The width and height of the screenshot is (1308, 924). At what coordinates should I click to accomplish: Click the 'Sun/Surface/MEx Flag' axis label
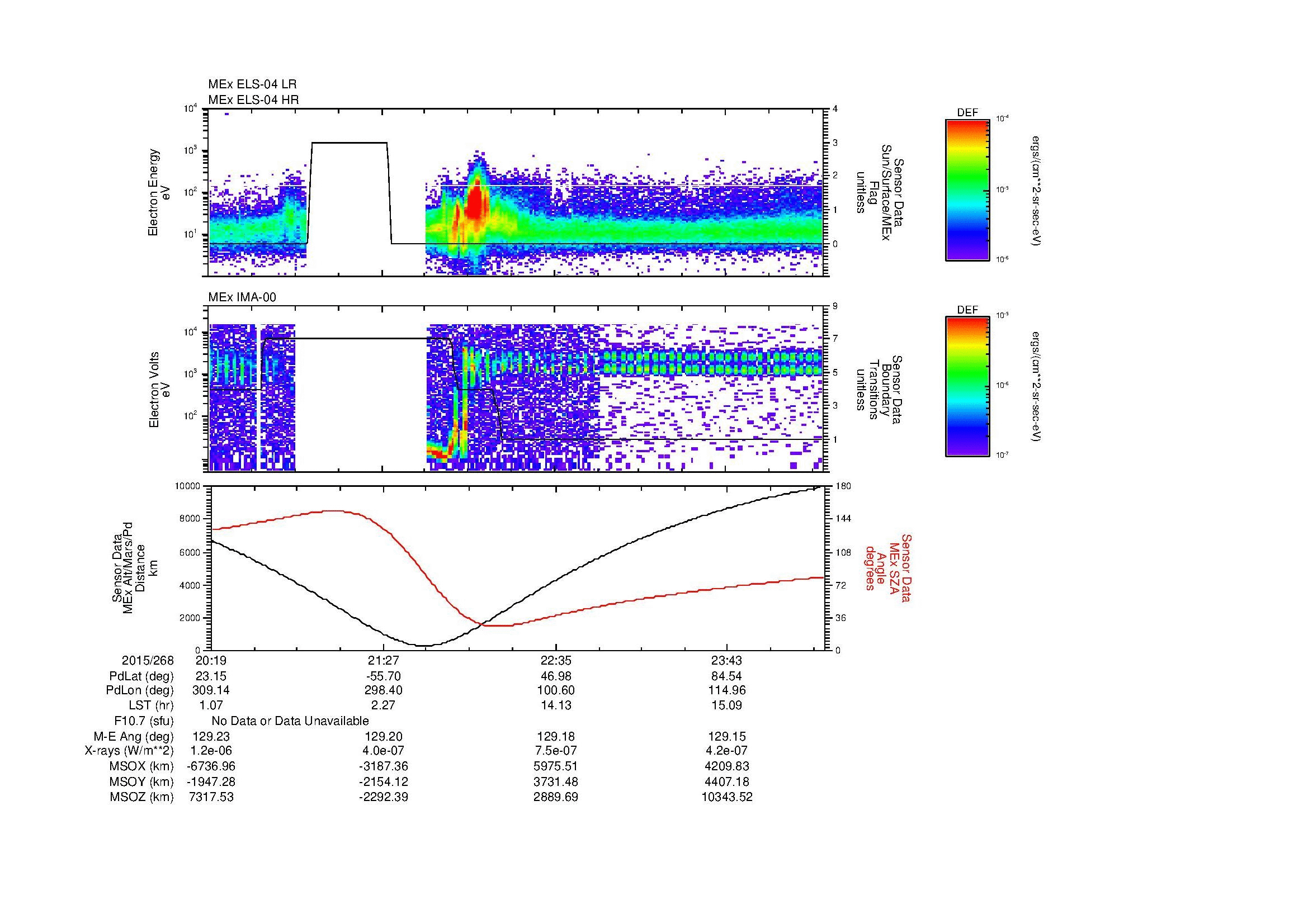coord(880,192)
